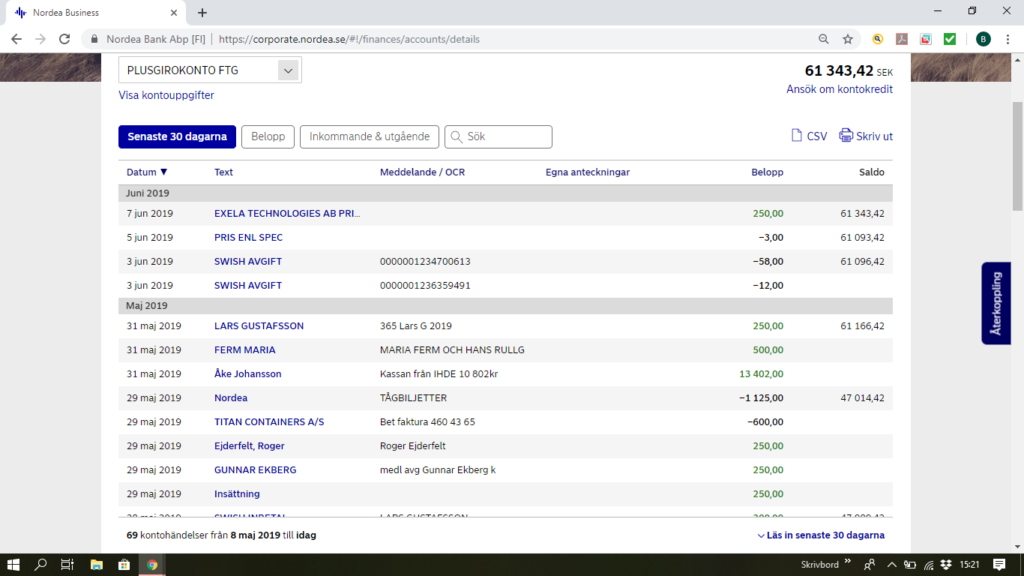This screenshot has width=1024, height=576.
Task: Open SWISH AVGIFT transaction with OCR 0000001236359491
Action: coord(248,285)
